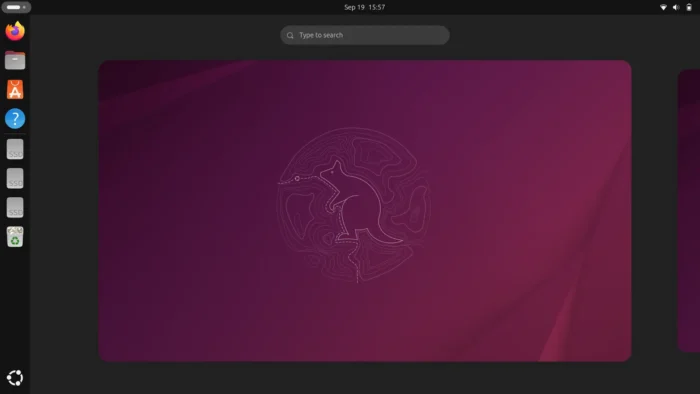Click the magnifier icon in search bar

(290, 35)
